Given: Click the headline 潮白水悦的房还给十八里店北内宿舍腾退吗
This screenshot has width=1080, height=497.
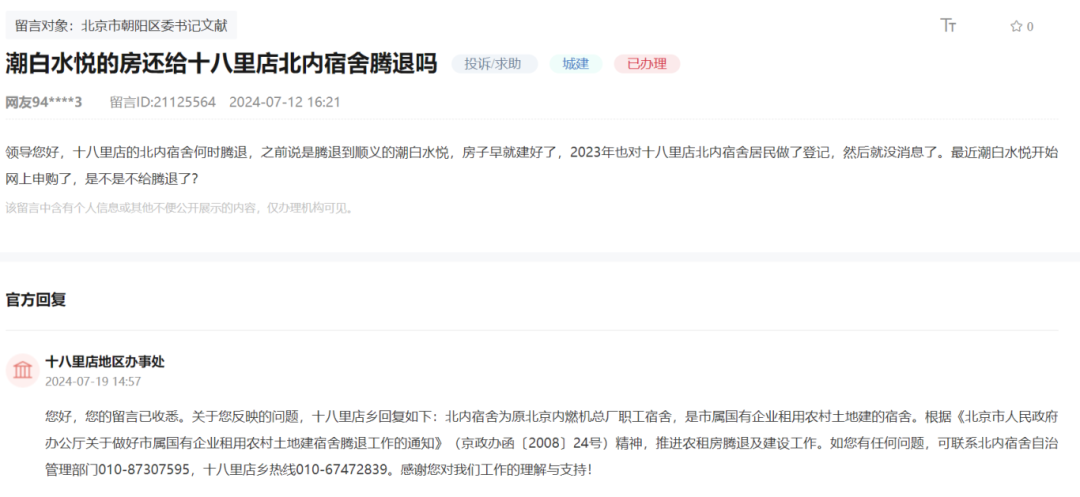Looking at the screenshot, I should point(221,64).
